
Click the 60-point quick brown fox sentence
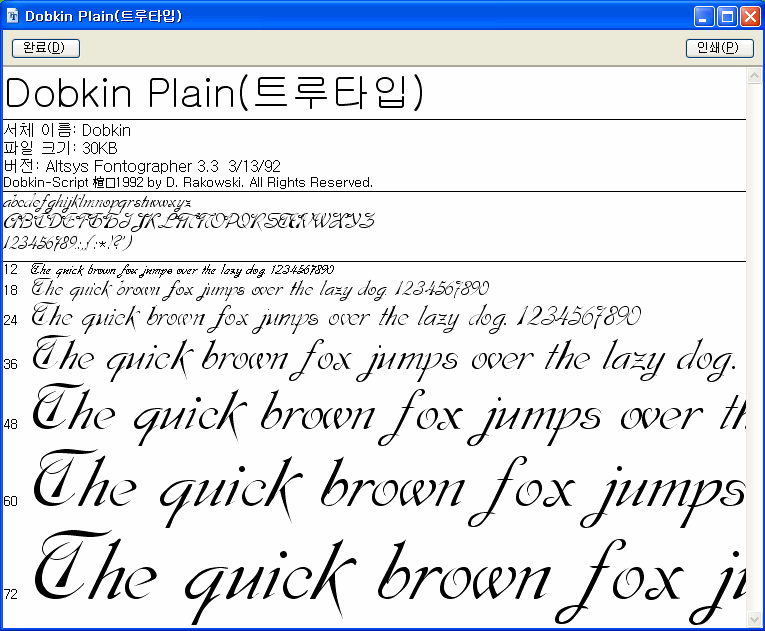389,489
